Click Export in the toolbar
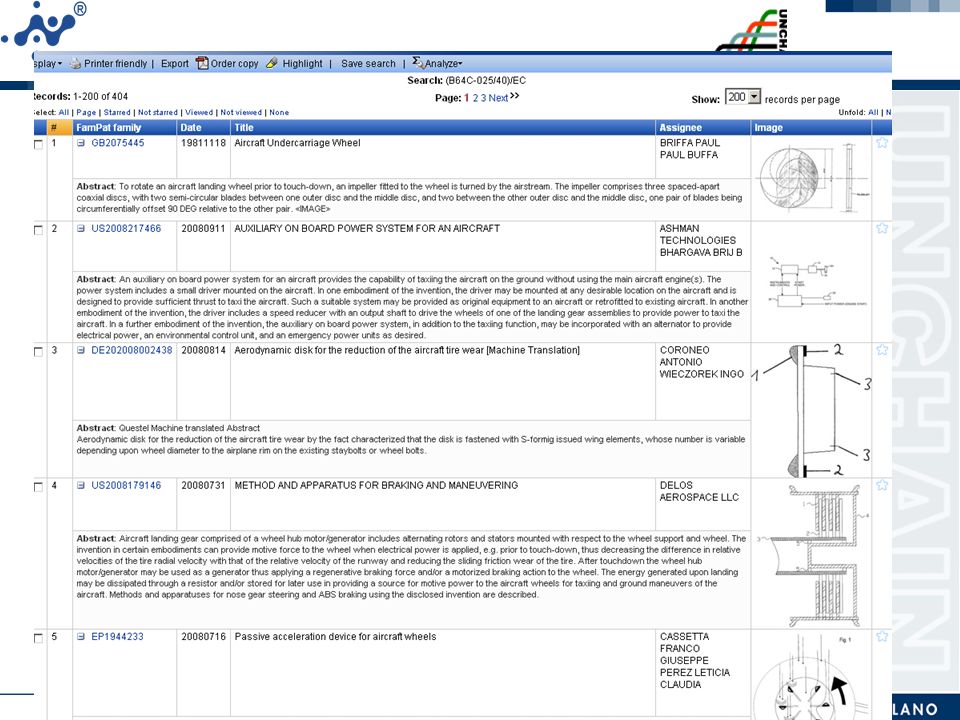The height and width of the screenshot is (720, 960). pos(174,64)
